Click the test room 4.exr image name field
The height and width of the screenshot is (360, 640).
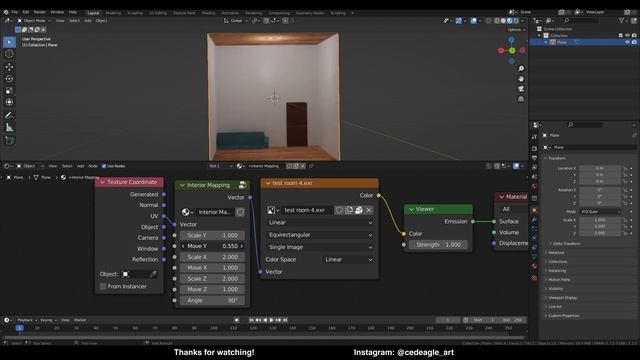[307, 210]
